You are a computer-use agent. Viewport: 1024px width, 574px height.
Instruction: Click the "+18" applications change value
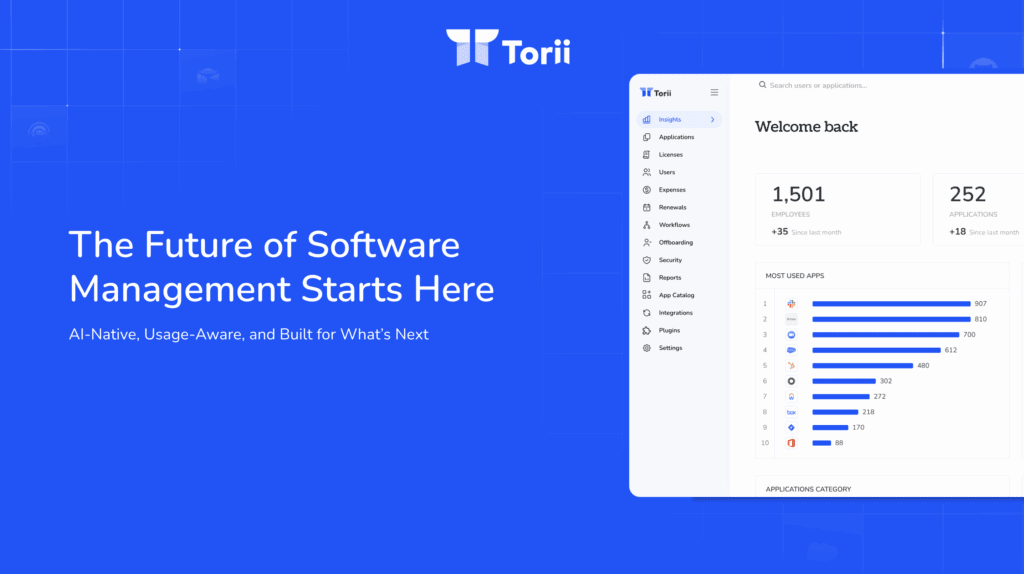pos(957,232)
